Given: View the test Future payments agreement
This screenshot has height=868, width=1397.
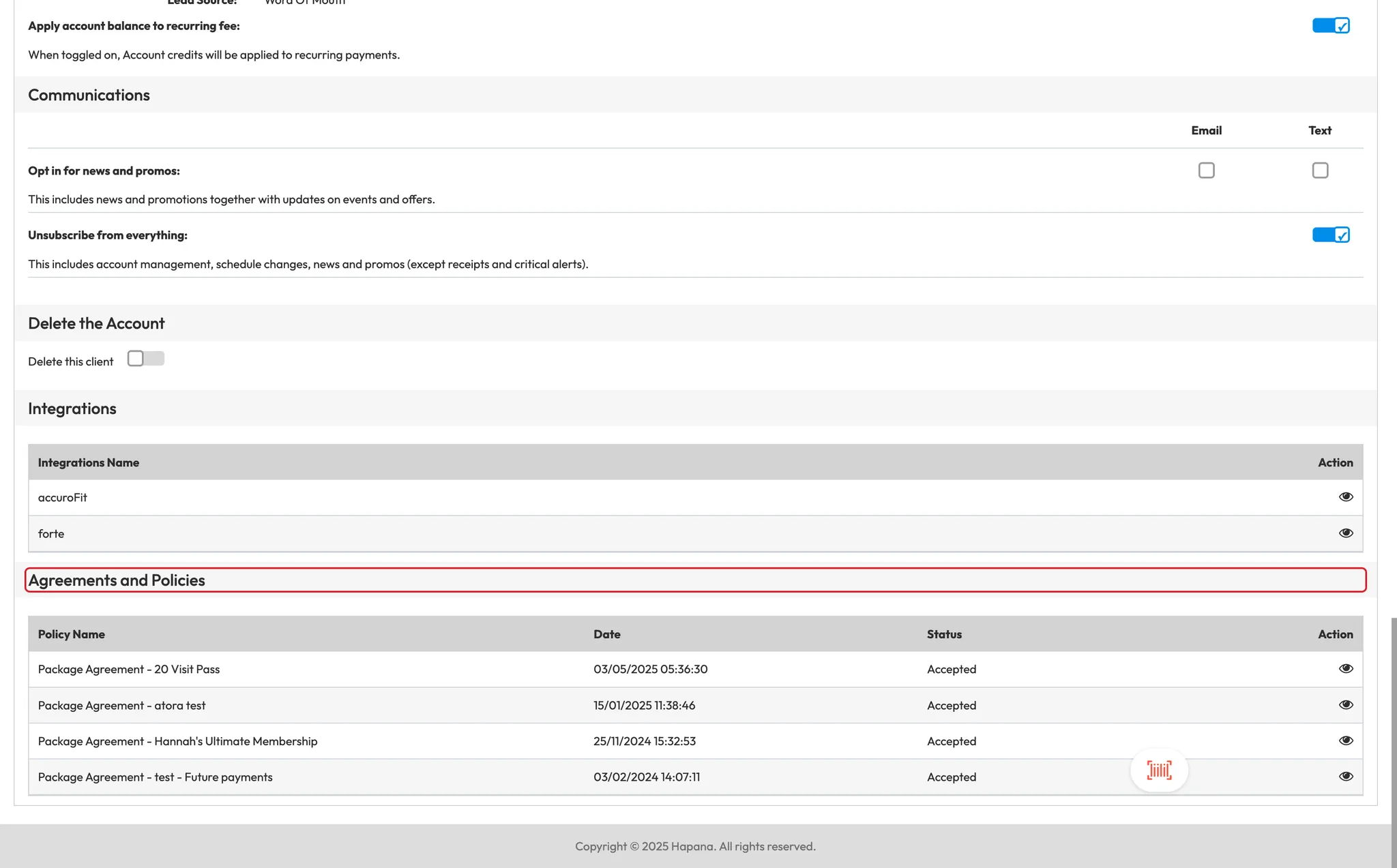Looking at the screenshot, I should point(1345,777).
